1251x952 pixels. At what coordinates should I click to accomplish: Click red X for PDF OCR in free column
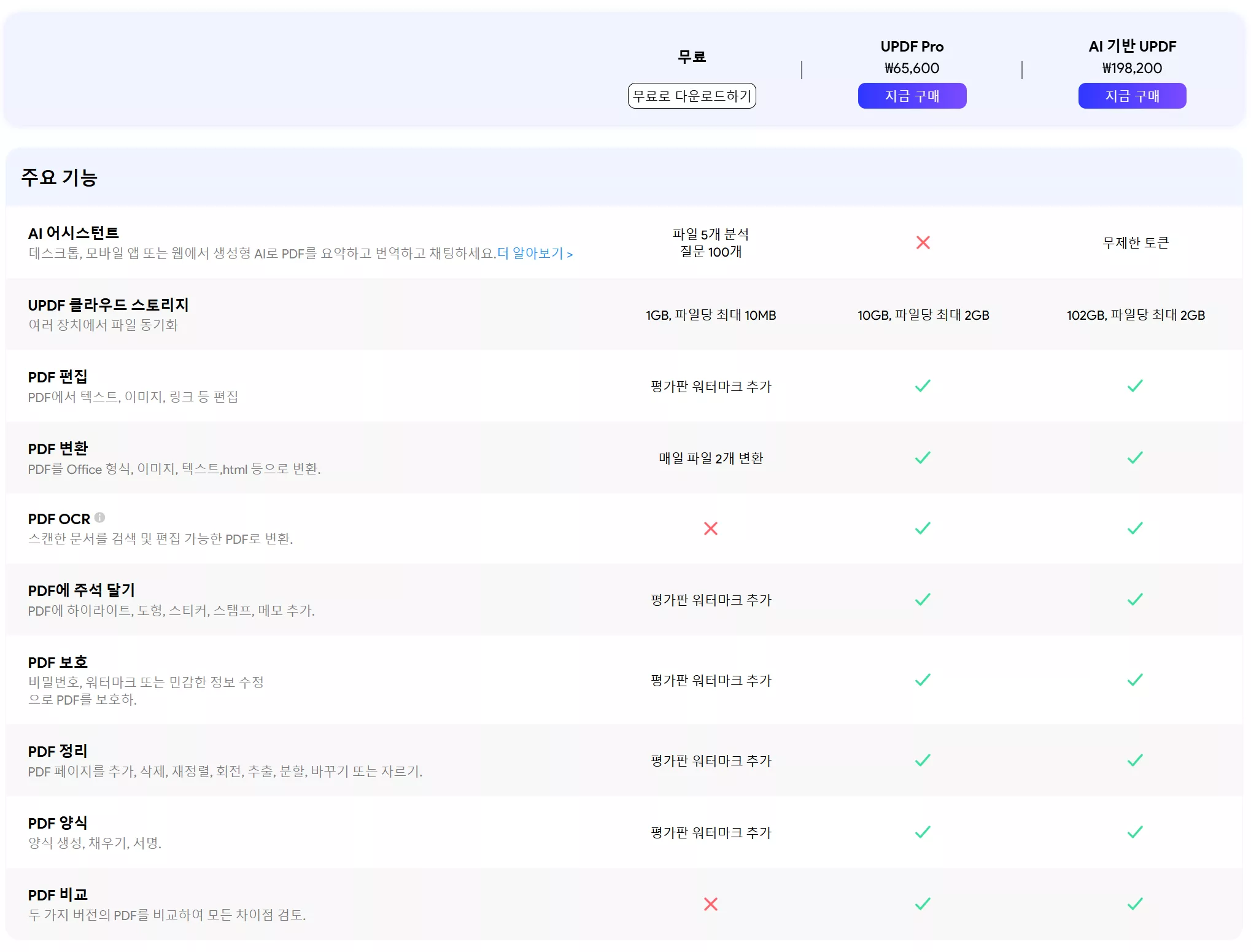click(710, 528)
